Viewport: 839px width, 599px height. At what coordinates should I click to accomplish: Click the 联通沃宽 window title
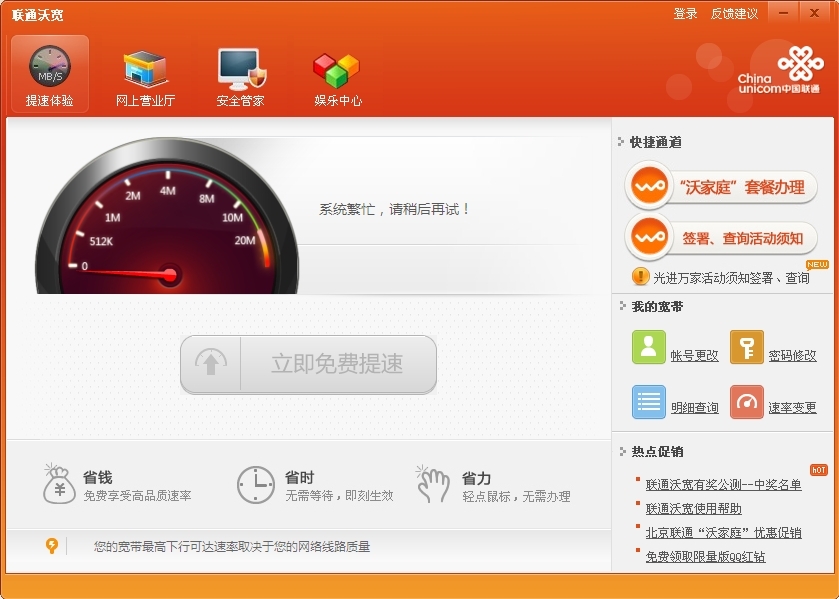(x=37, y=15)
